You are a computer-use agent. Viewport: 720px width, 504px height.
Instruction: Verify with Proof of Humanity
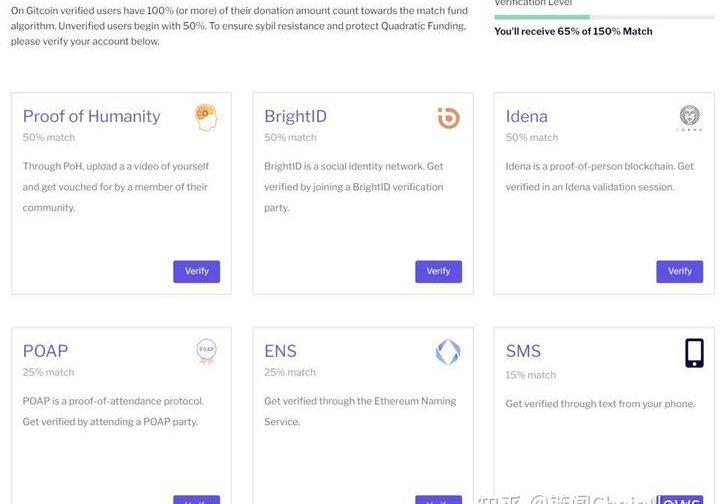(197, 271)
